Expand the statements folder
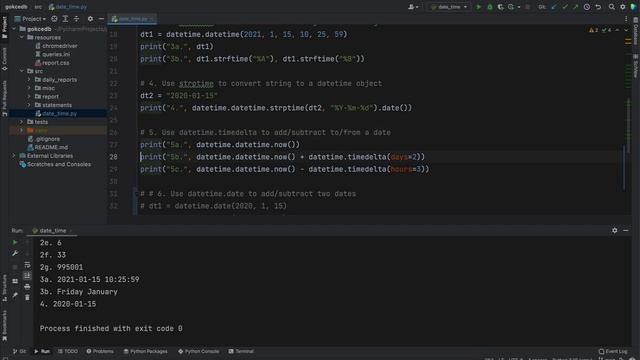 [x=29, y=105]
